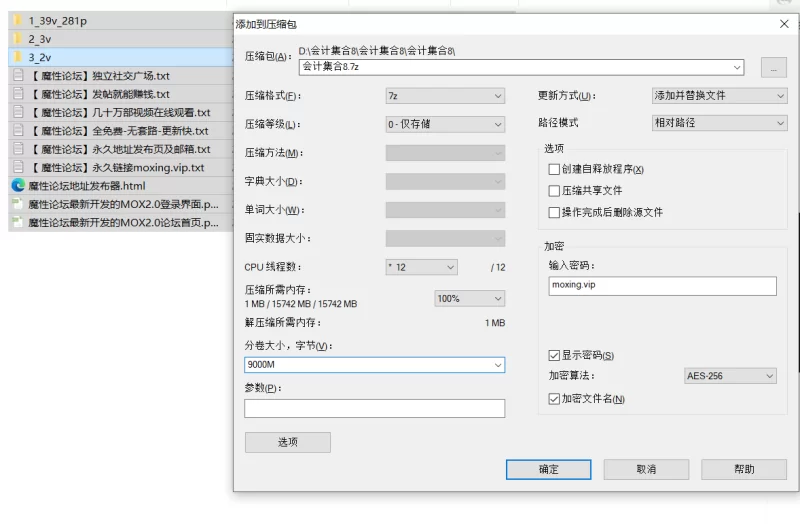Screen dimensions: 800x524
Task: Open the 更新方式 dropdown
Action: coord(719,95)
